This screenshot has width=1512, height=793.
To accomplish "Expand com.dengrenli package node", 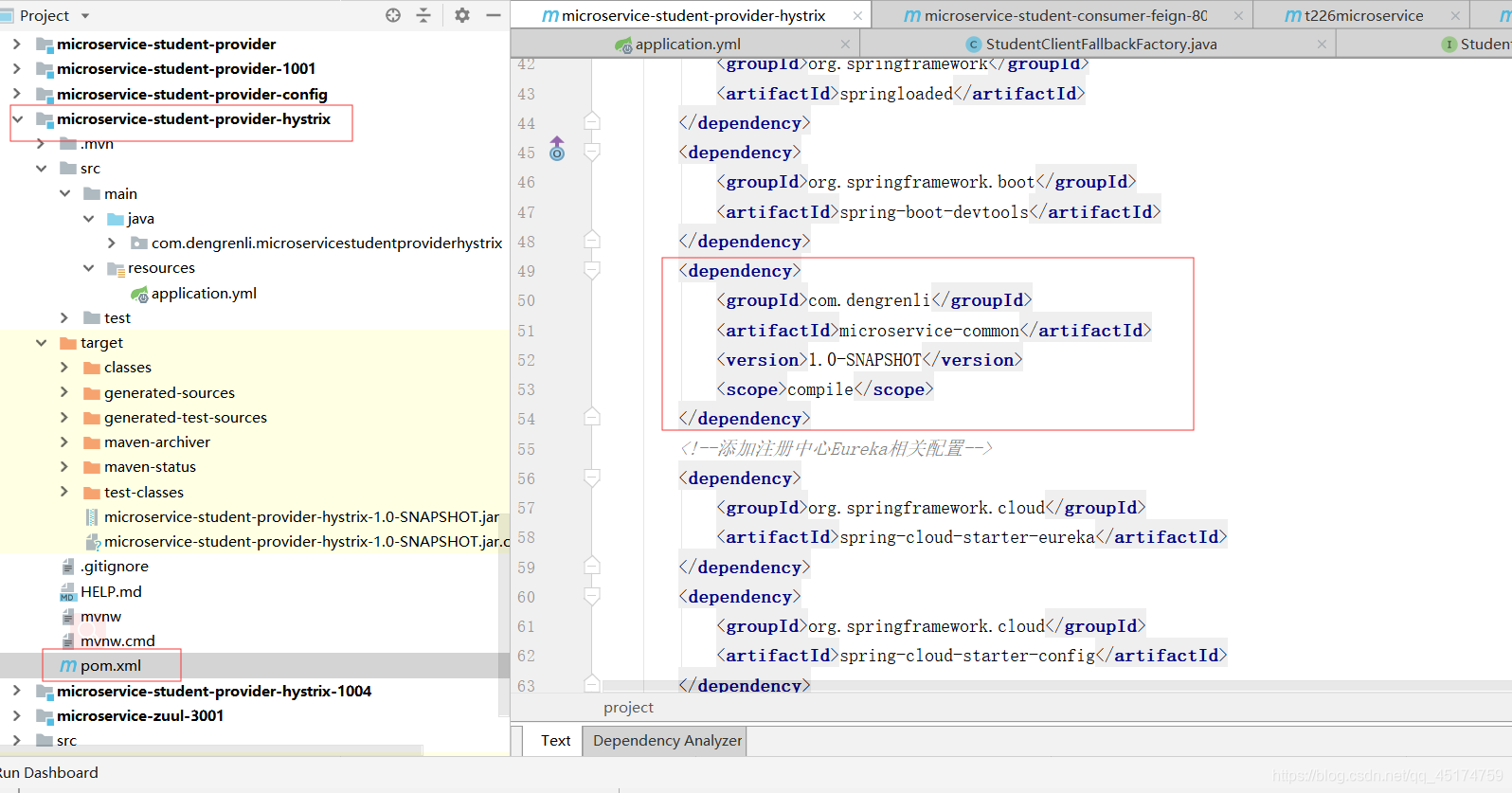I will 112,243.
